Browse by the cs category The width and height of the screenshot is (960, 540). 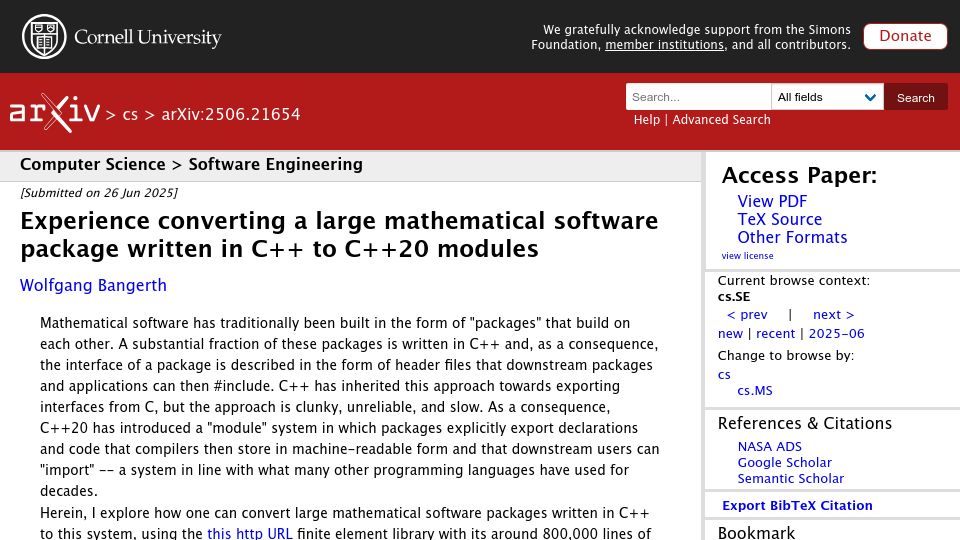(x=724, y=374)
